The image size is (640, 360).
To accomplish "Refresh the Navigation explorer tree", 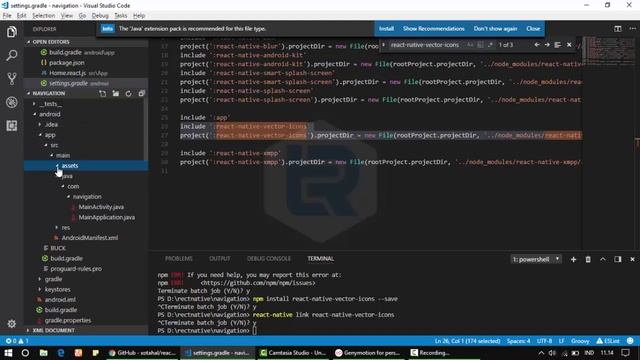I will pyautogui.click(x=129, y=93).
